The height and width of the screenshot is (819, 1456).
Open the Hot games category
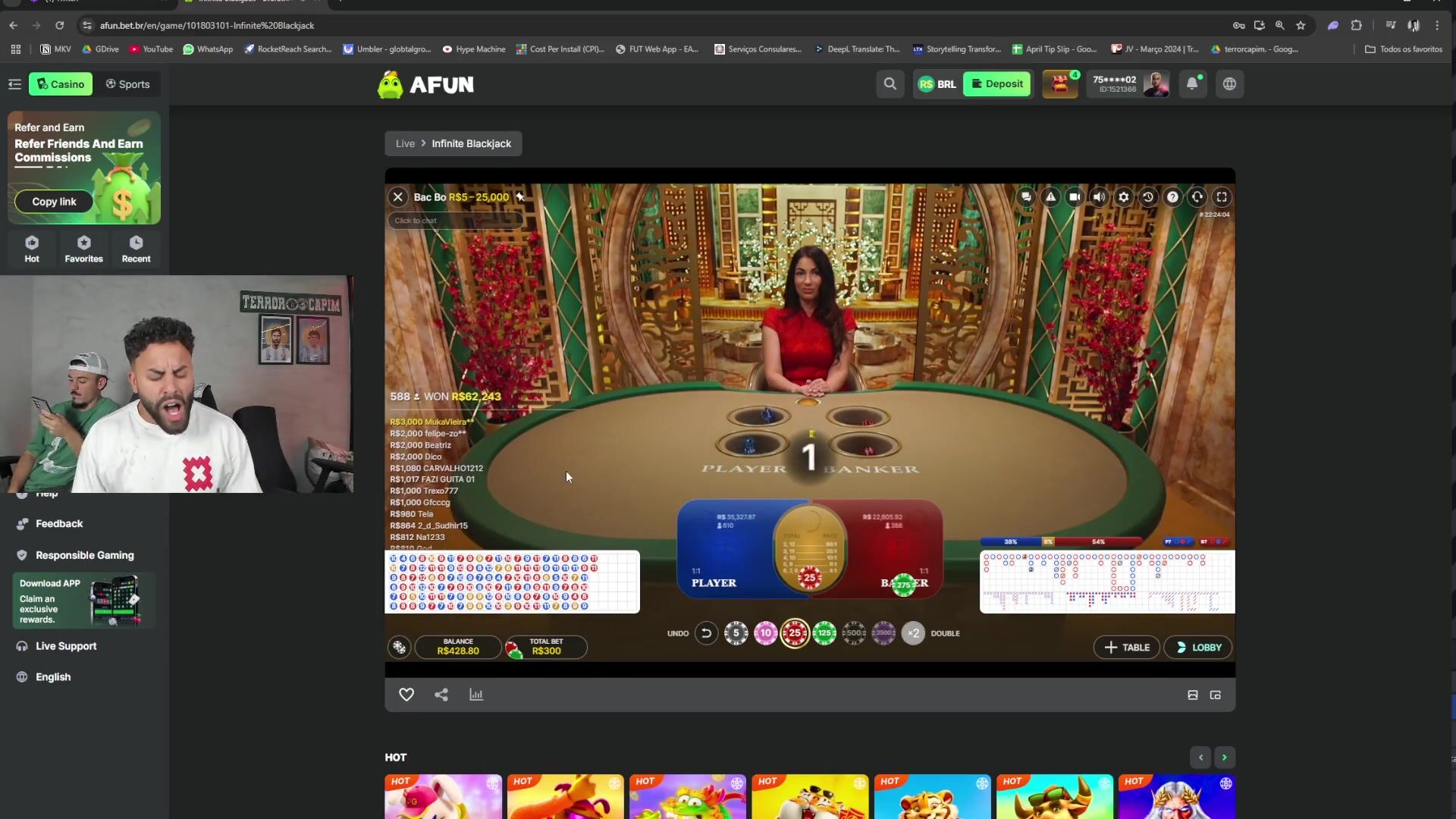32,249
